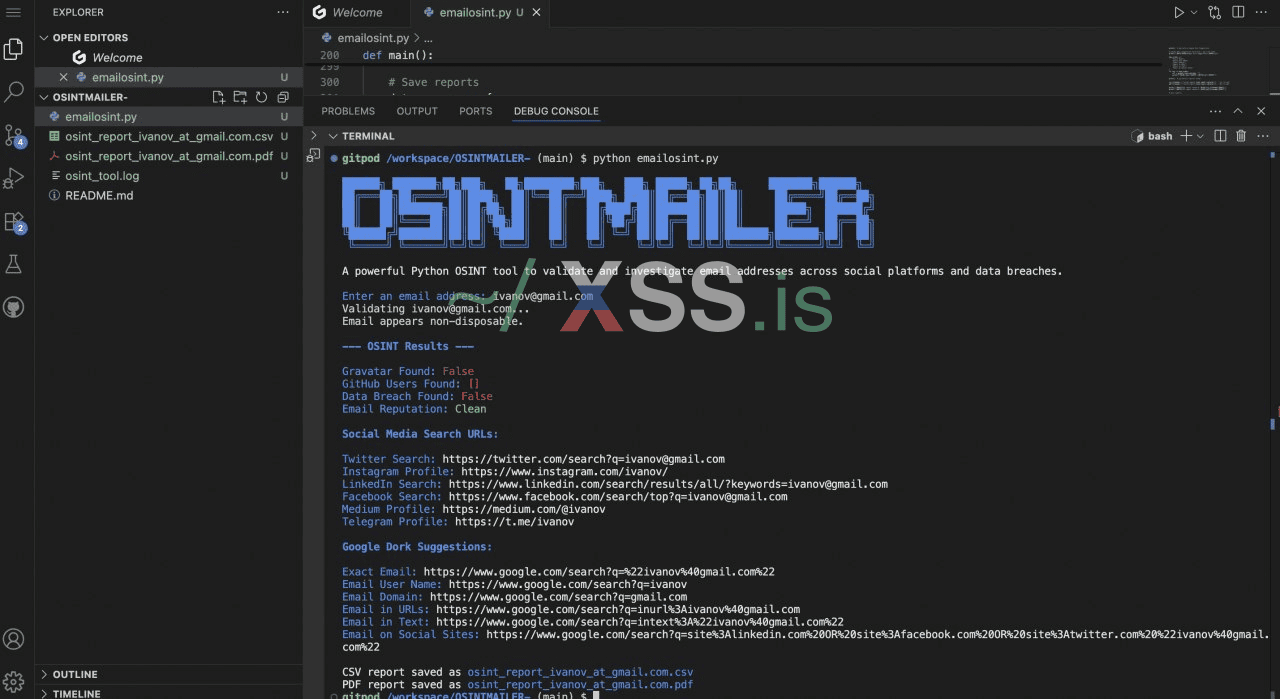The height and width of the screenshot is (699, 1280).
Task: Maximize the panel size chevron
Action: pyautogui.click(x=1238, y=111)
